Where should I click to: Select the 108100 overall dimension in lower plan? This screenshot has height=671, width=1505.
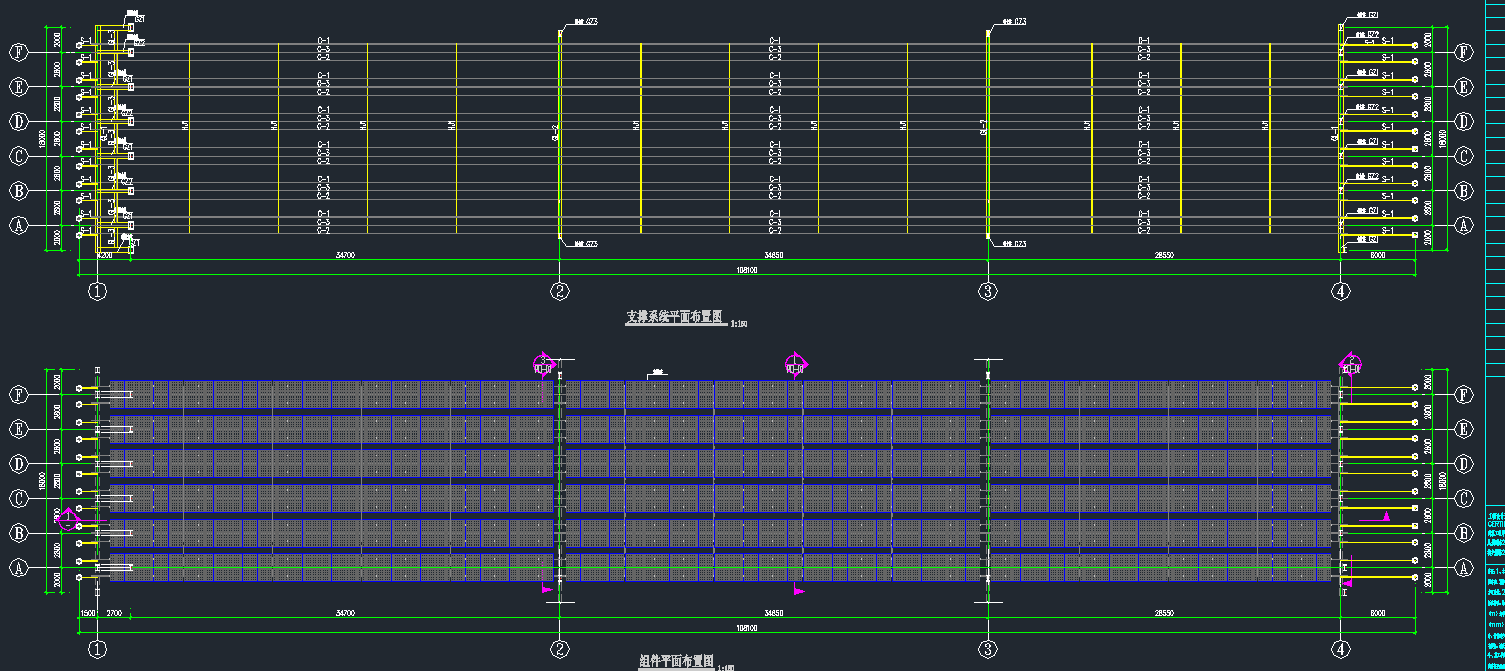click(x=745, y=628)
